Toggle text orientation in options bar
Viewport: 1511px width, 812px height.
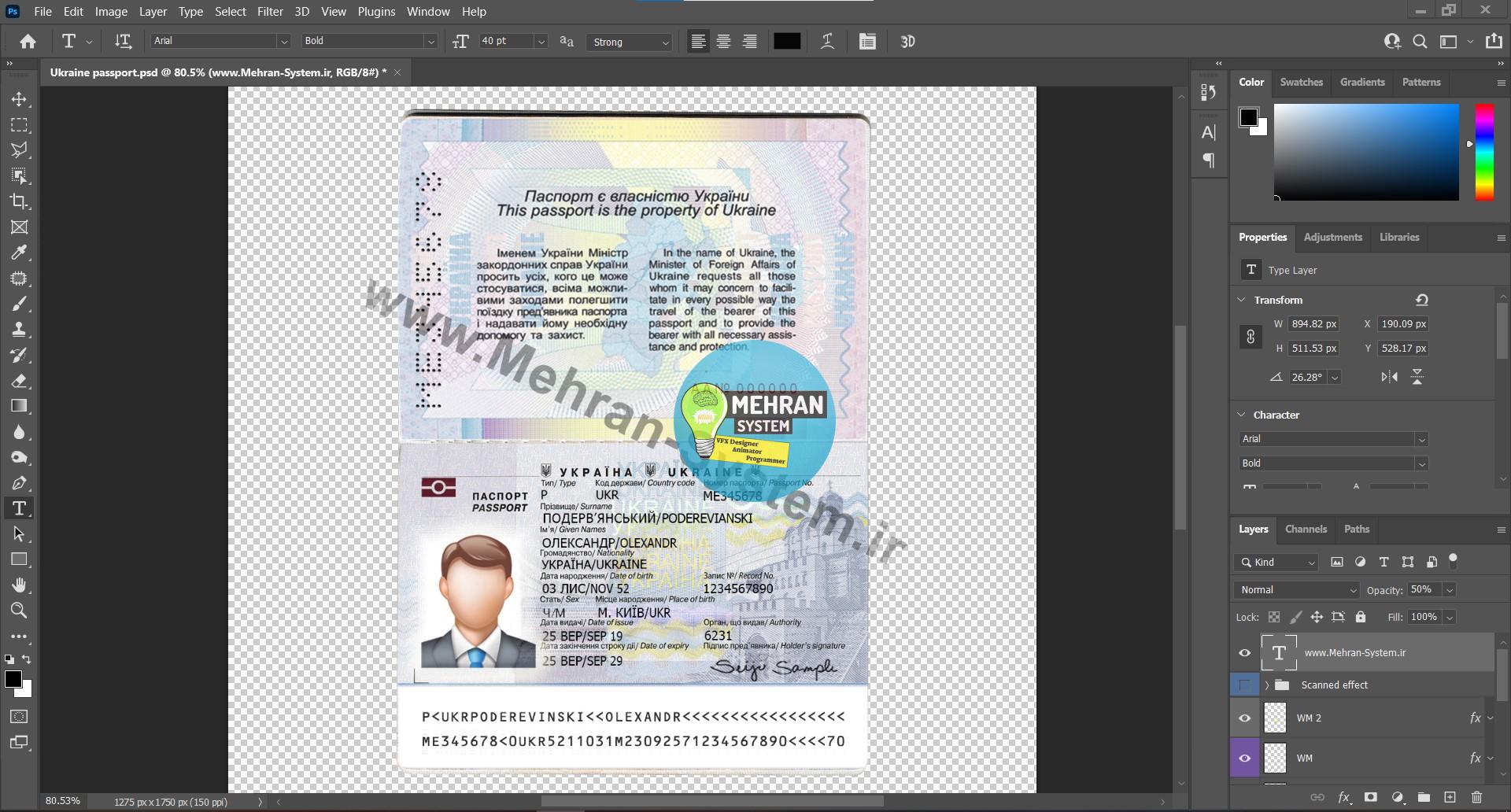coord(123,42)
